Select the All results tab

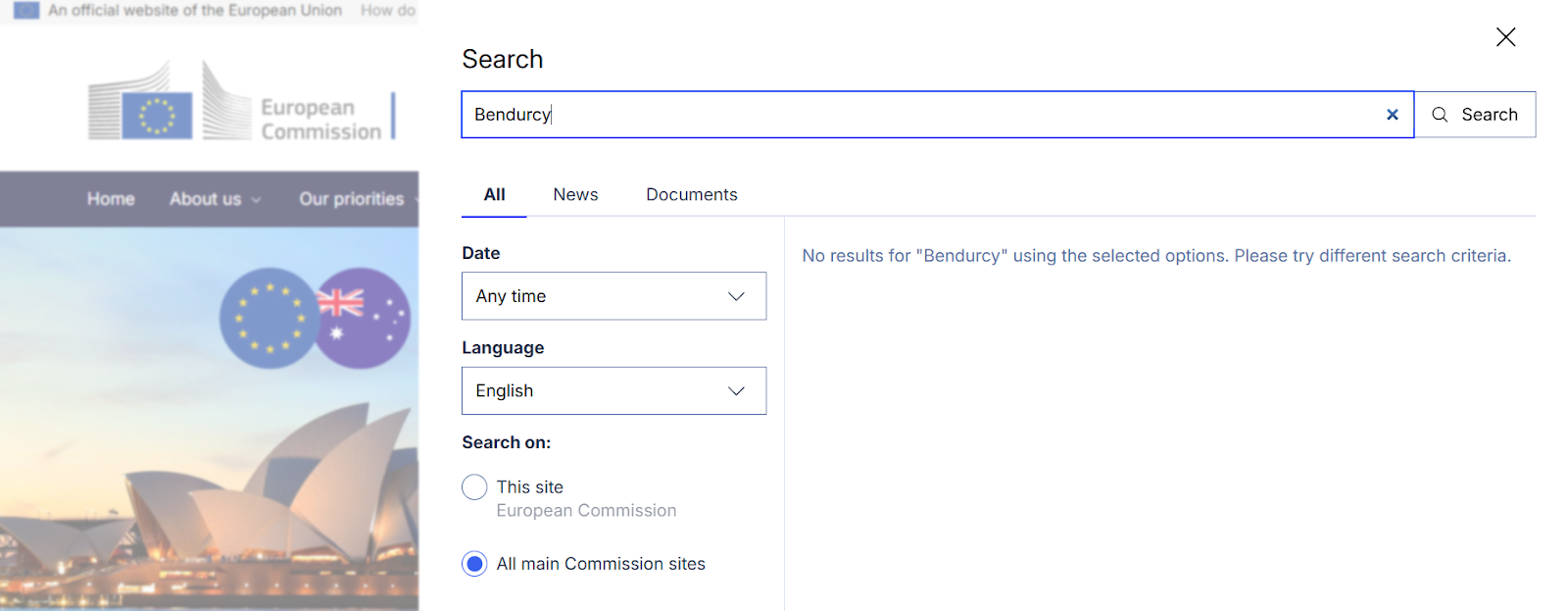click(495, 195)
